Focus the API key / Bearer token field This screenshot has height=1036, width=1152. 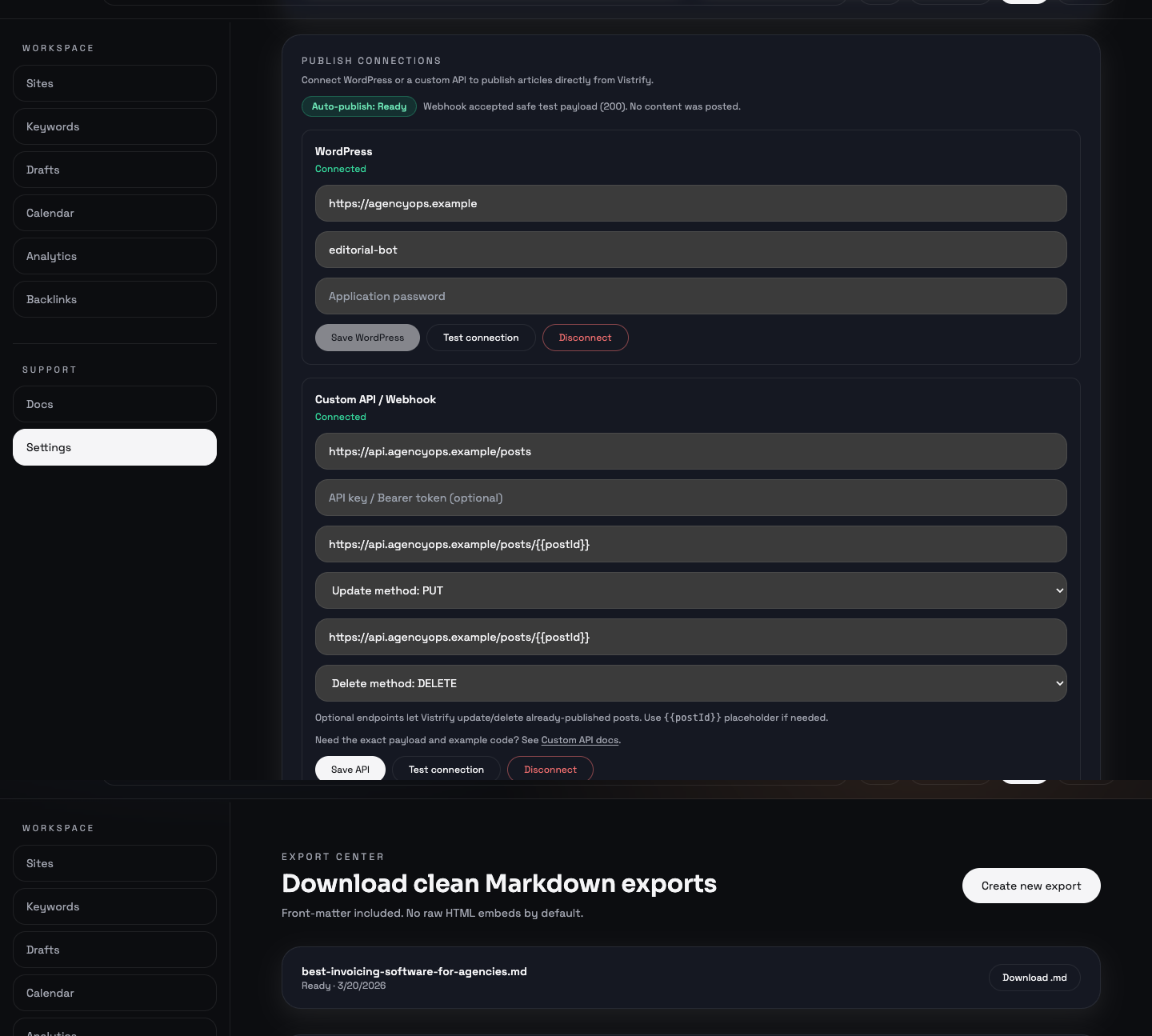pos(690,498)
